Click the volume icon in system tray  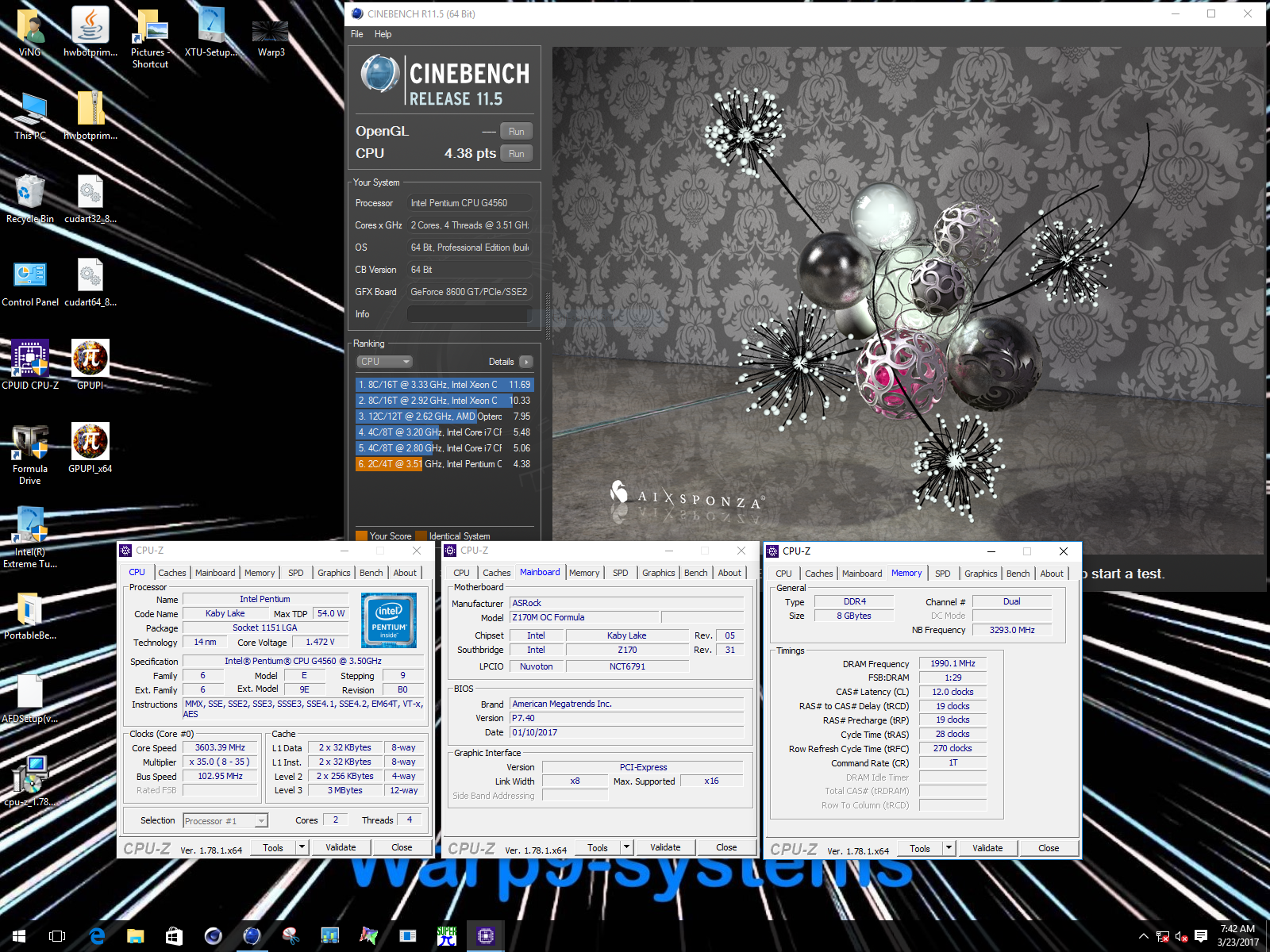[1181, 936]
